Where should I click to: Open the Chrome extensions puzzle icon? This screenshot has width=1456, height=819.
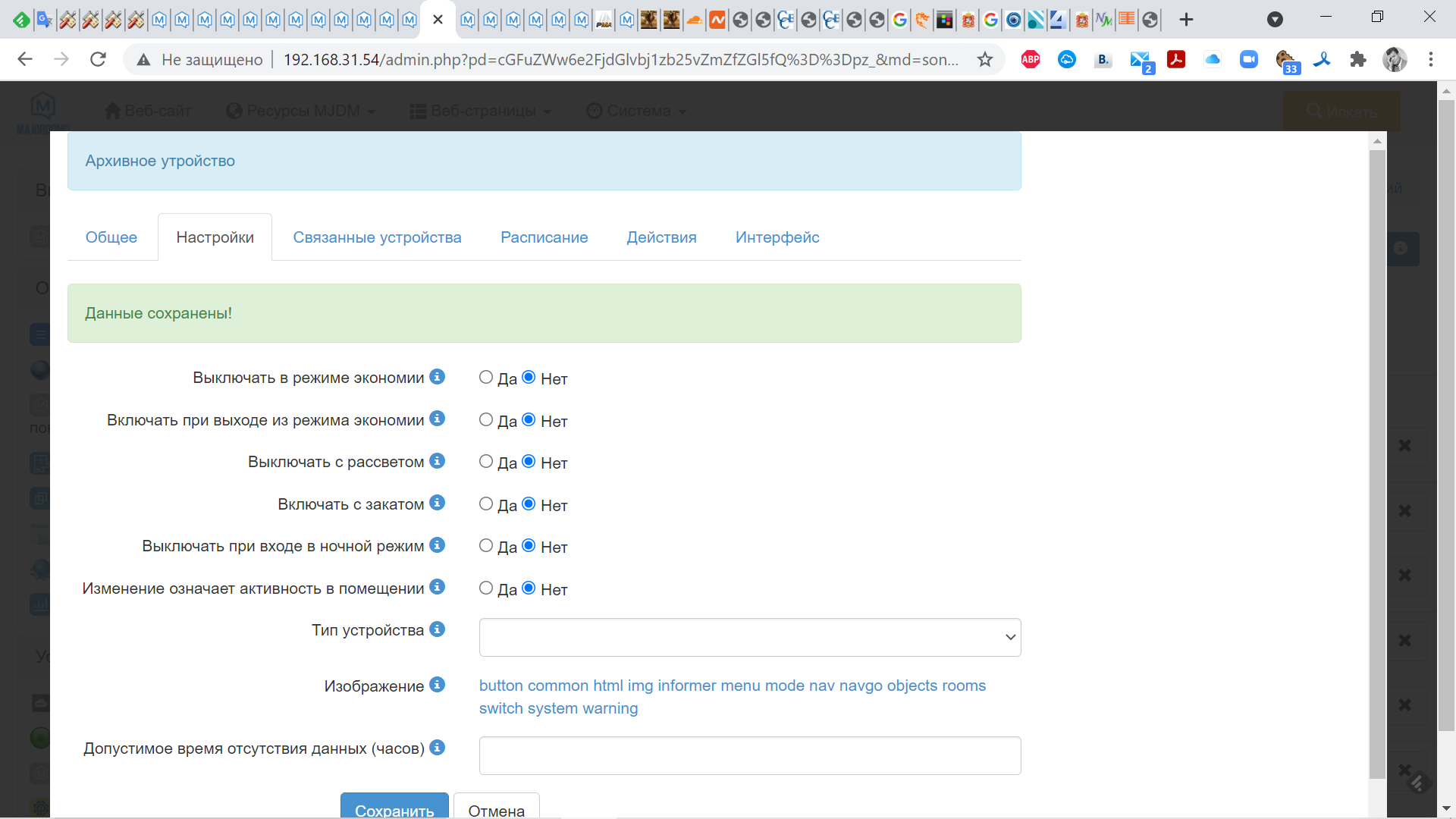[x=1357, y=59]
